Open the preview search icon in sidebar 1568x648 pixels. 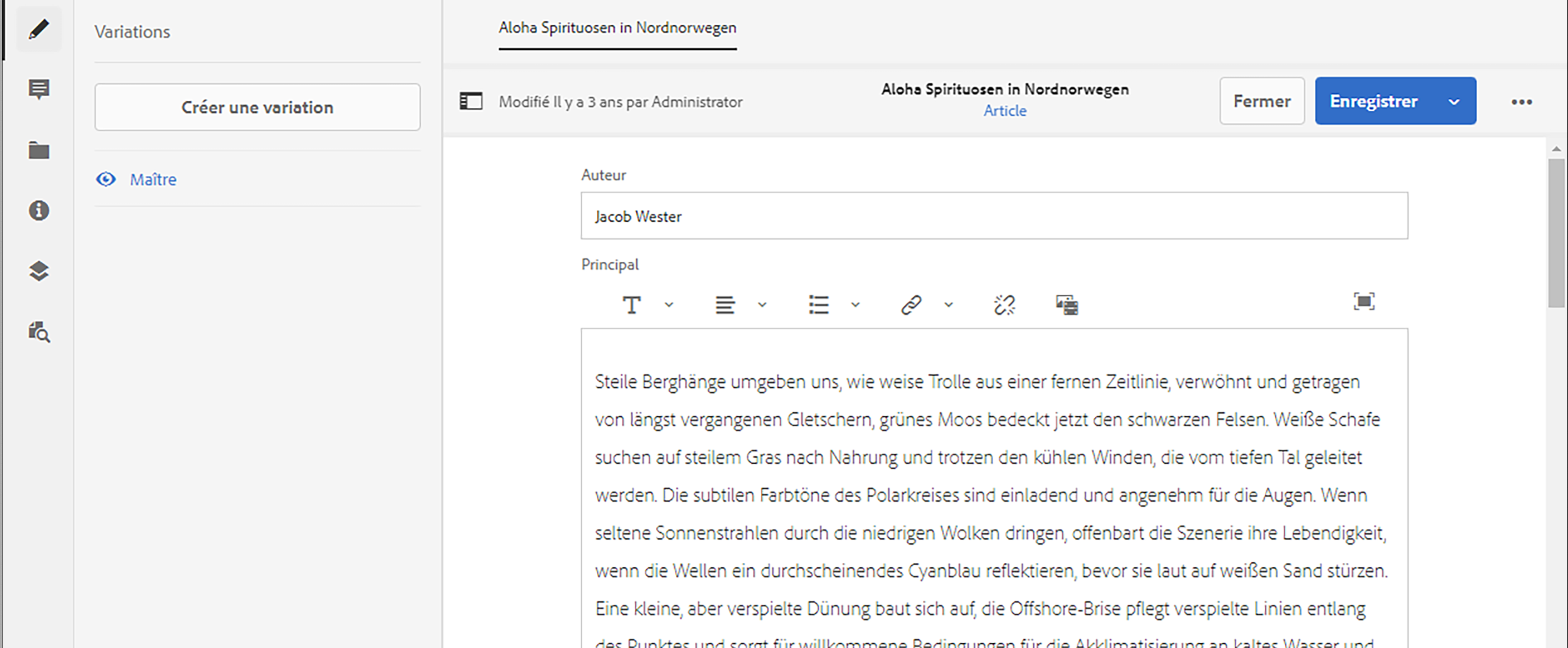pyautogui.click(x=39, y=332)
